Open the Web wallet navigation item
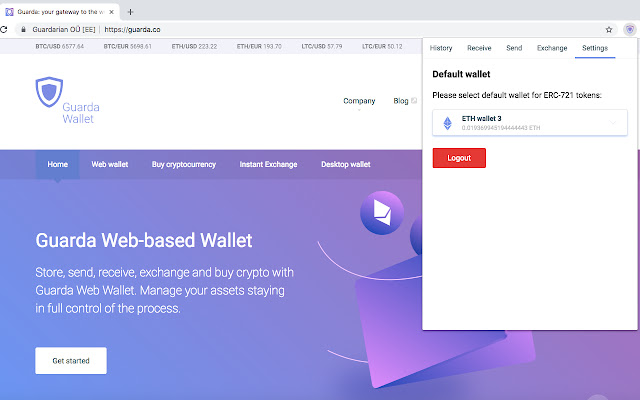The image size is (640, 400). coord(110,164)
